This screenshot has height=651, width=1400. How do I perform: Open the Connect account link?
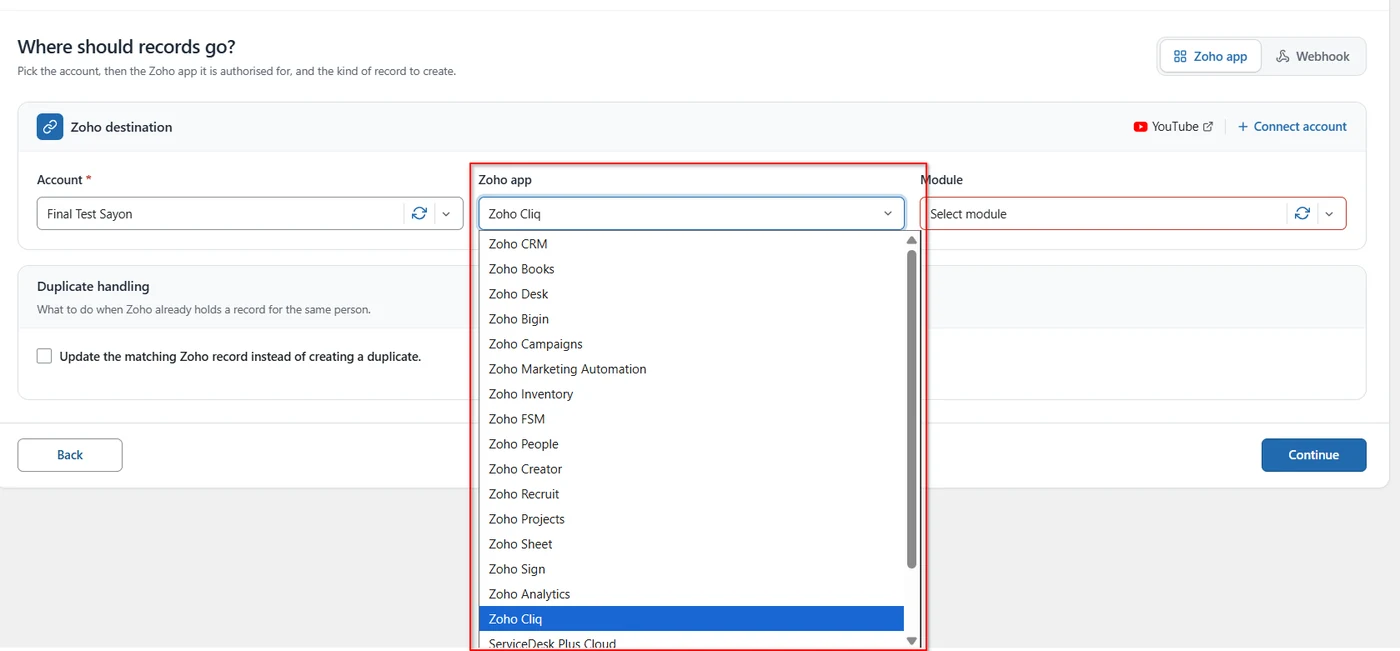(x=1292, y=127)
